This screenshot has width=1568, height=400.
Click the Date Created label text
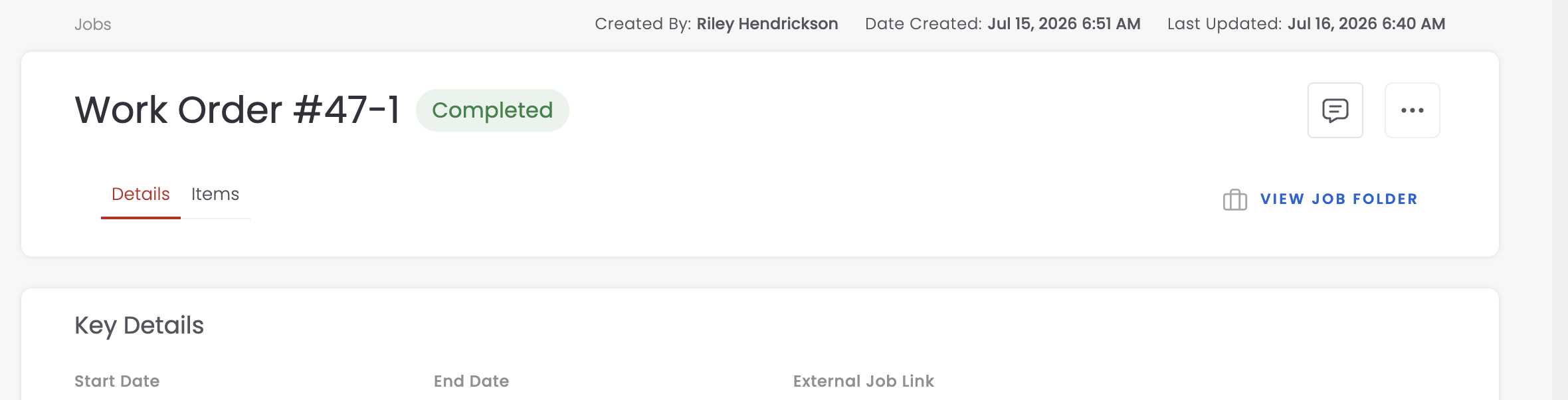tap(924, 24)
